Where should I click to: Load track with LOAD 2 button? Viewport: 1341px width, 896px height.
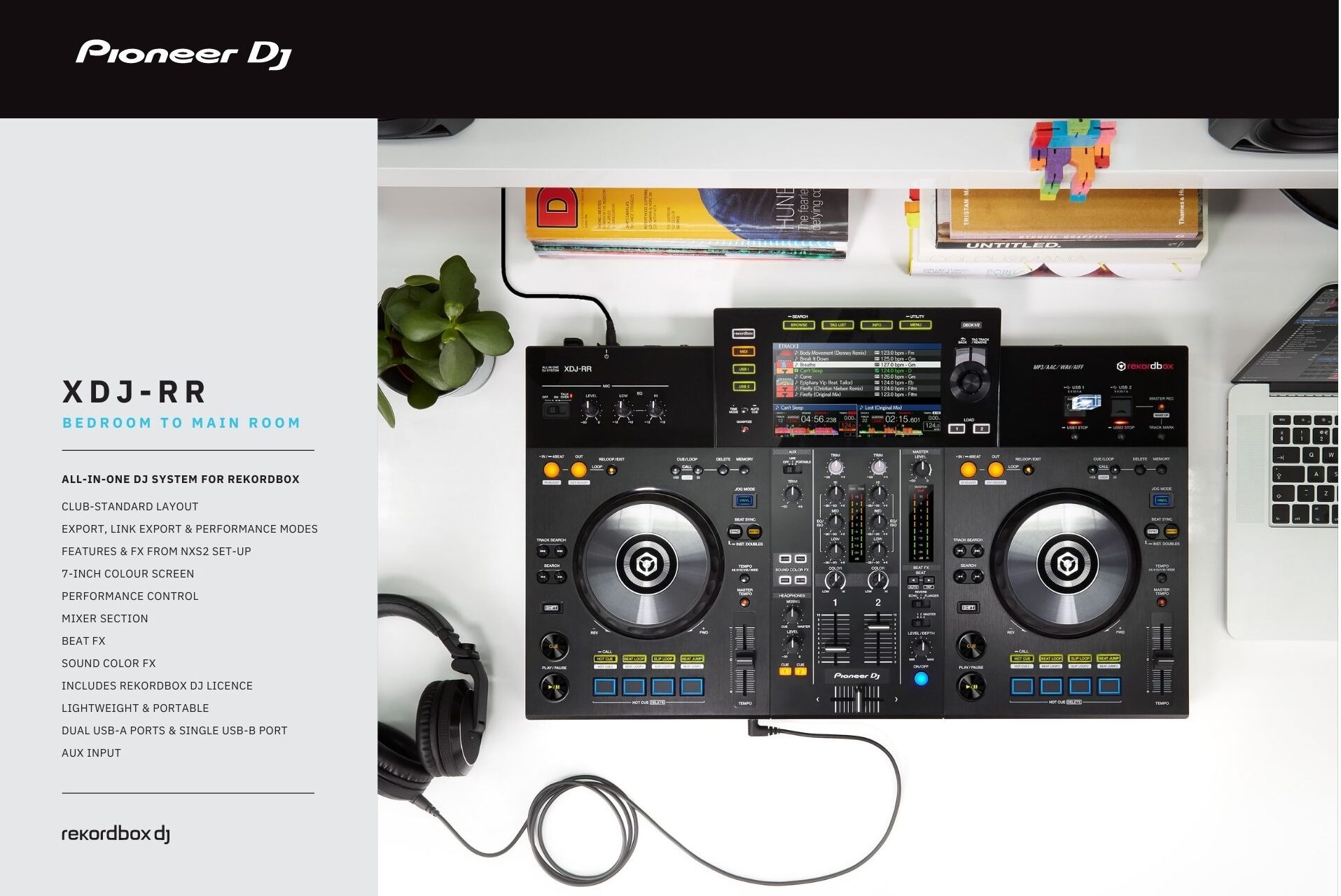[982, 428]
